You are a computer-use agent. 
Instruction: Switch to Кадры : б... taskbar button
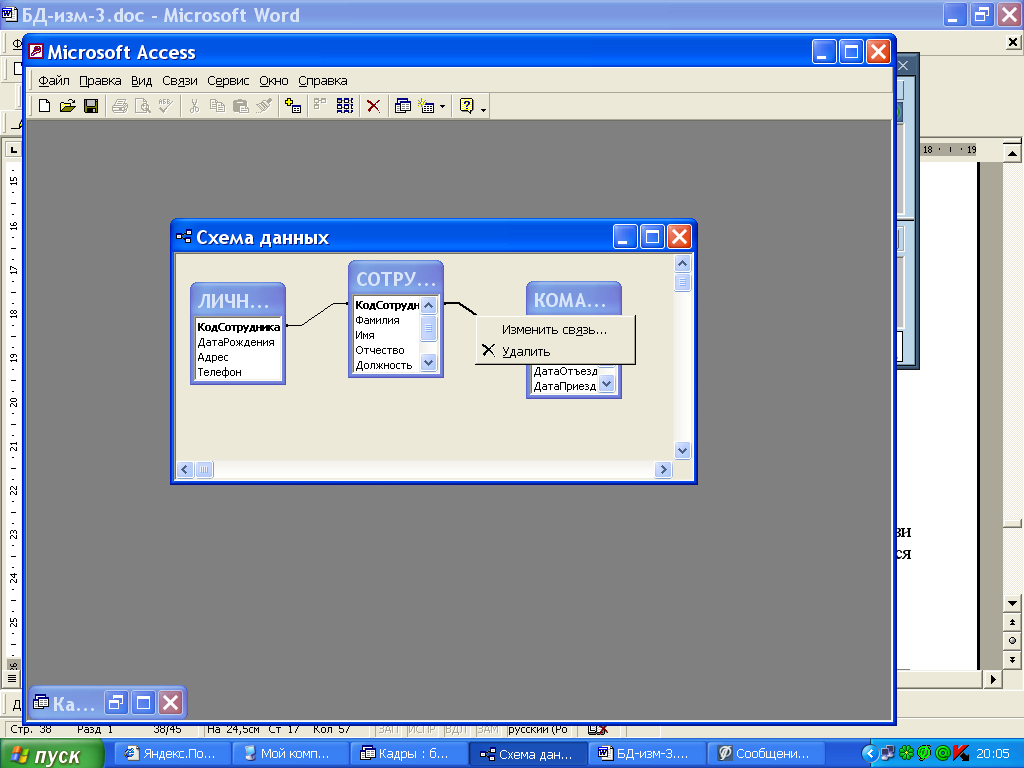tap(409, 754)
